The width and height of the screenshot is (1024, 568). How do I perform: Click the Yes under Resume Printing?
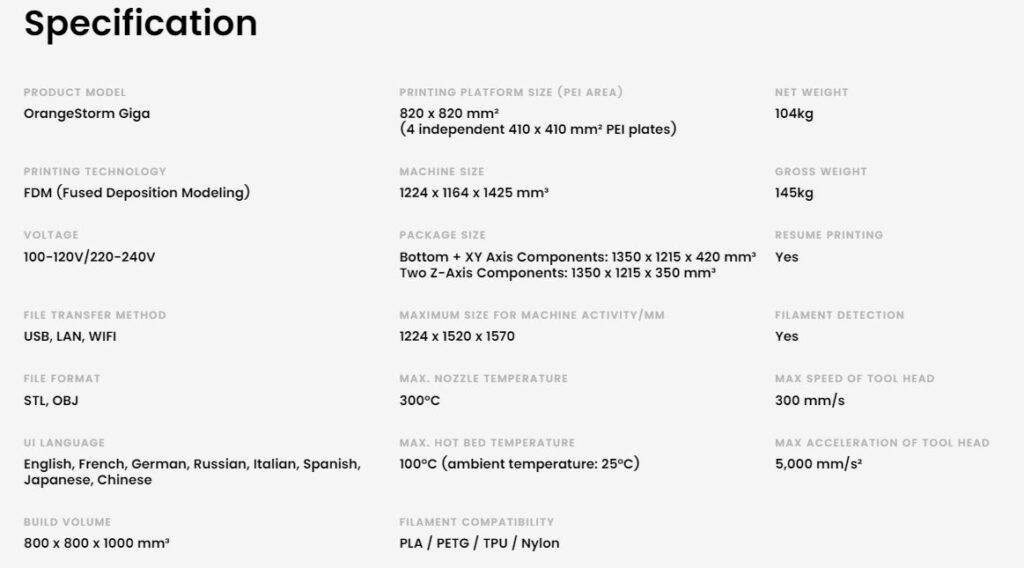[x=786, y=257]
